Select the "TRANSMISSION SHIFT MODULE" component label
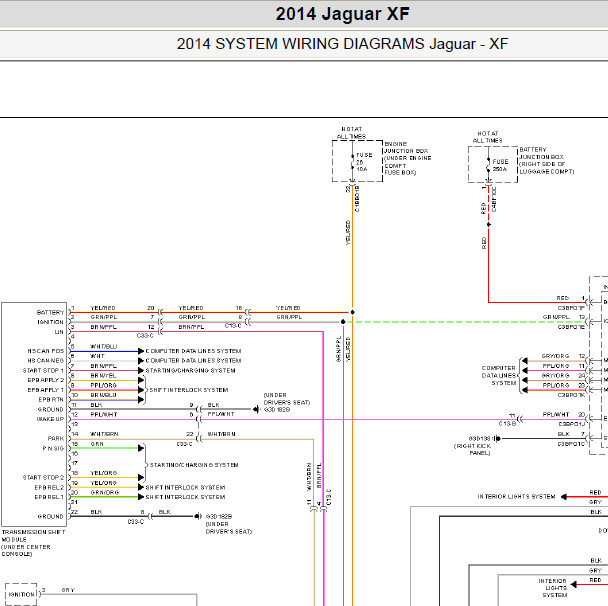The image size is (608, 606). (33, 535)
